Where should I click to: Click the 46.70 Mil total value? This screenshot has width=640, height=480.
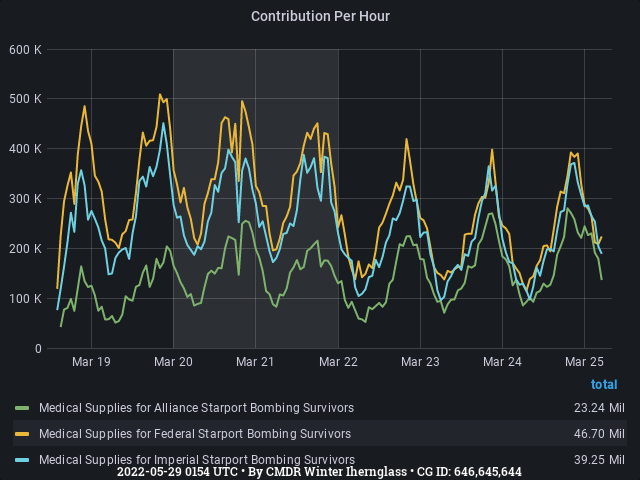[x=599, y=433]
